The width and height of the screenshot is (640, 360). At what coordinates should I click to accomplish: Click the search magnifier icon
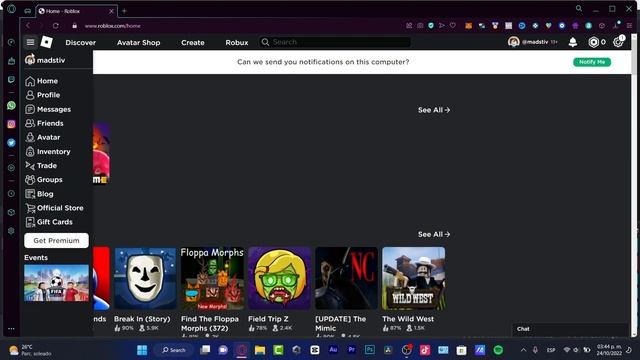(x=265, y=42)
